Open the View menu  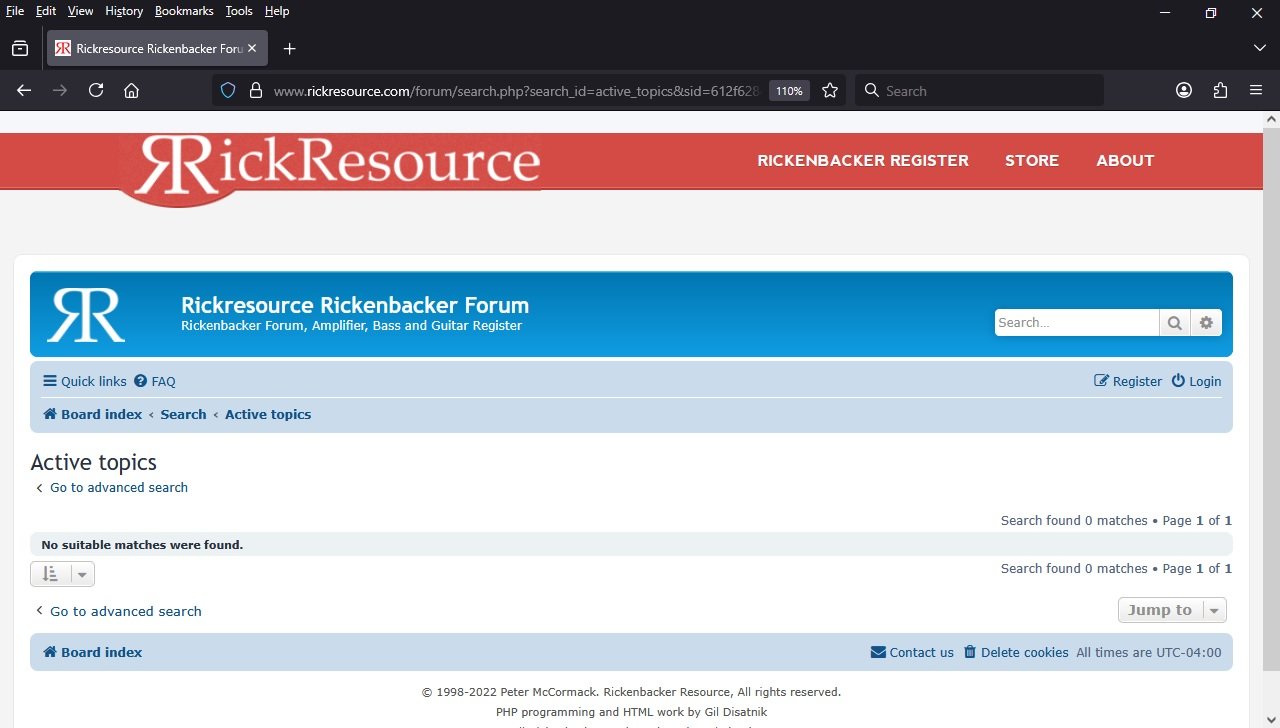click(80, 11)
